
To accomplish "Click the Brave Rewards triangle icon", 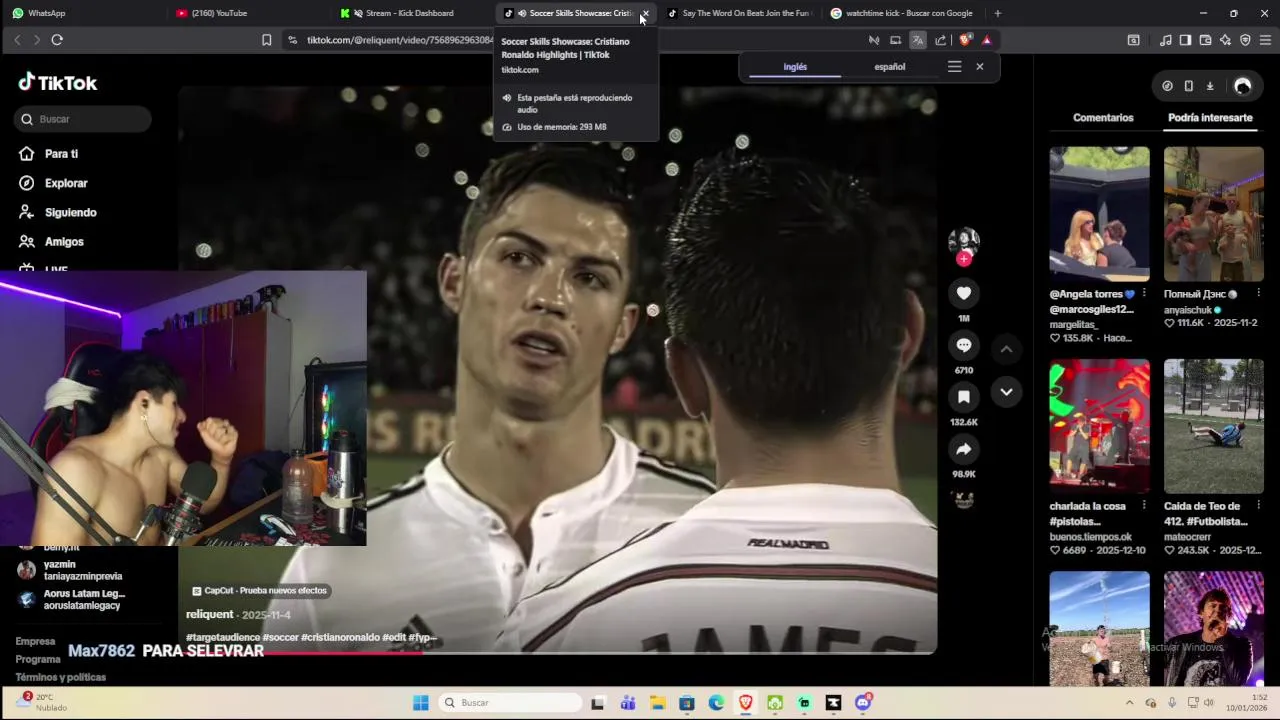I will [987, 40].
